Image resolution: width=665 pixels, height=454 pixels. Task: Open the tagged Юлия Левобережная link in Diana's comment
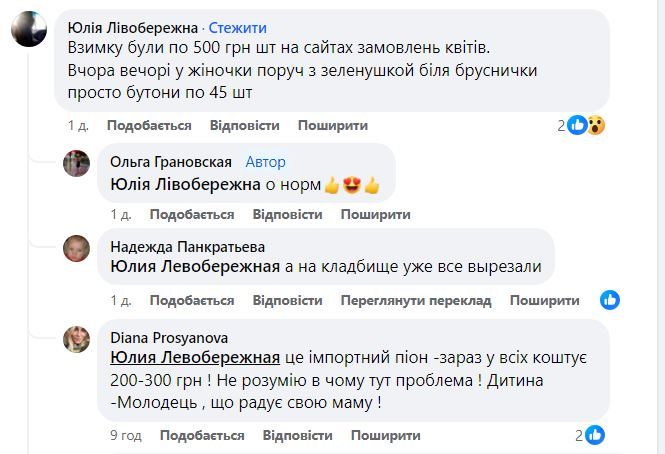tap(194, 359)
